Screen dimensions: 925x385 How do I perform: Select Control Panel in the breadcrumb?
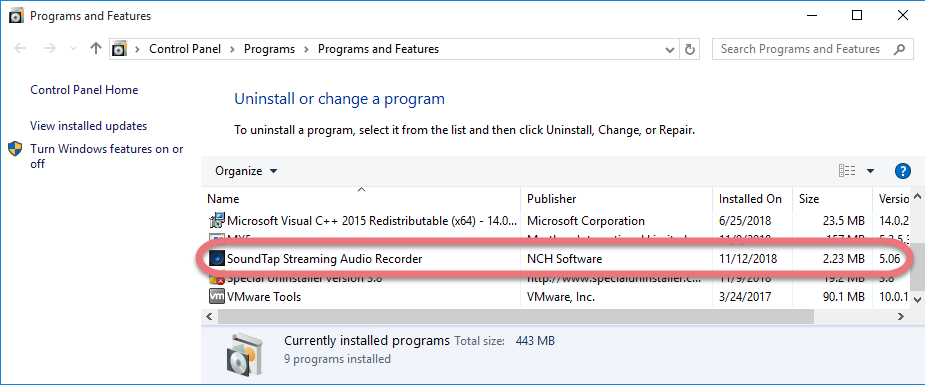point(185,49)
